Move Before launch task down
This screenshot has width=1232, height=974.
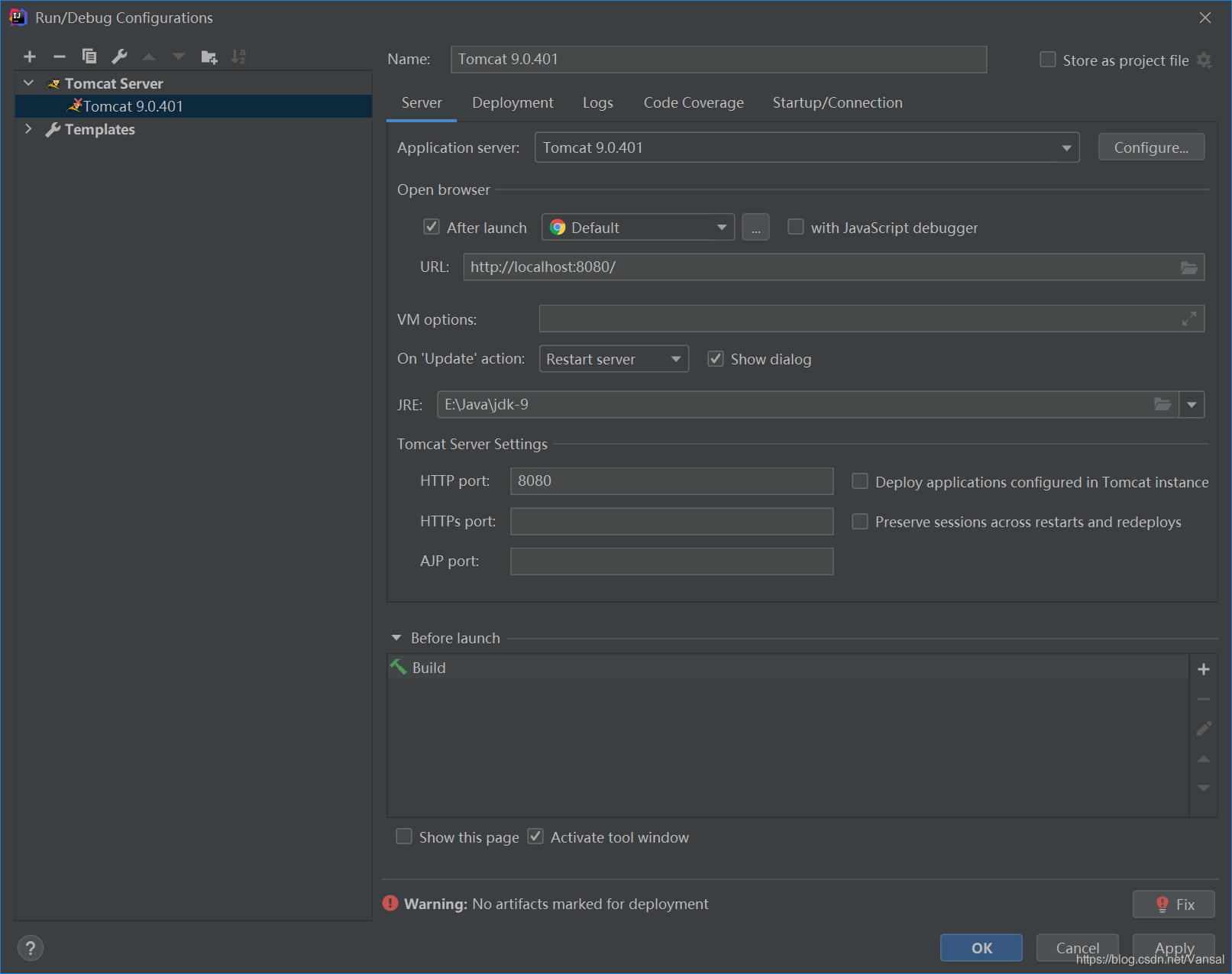(x=1204, y=788)
